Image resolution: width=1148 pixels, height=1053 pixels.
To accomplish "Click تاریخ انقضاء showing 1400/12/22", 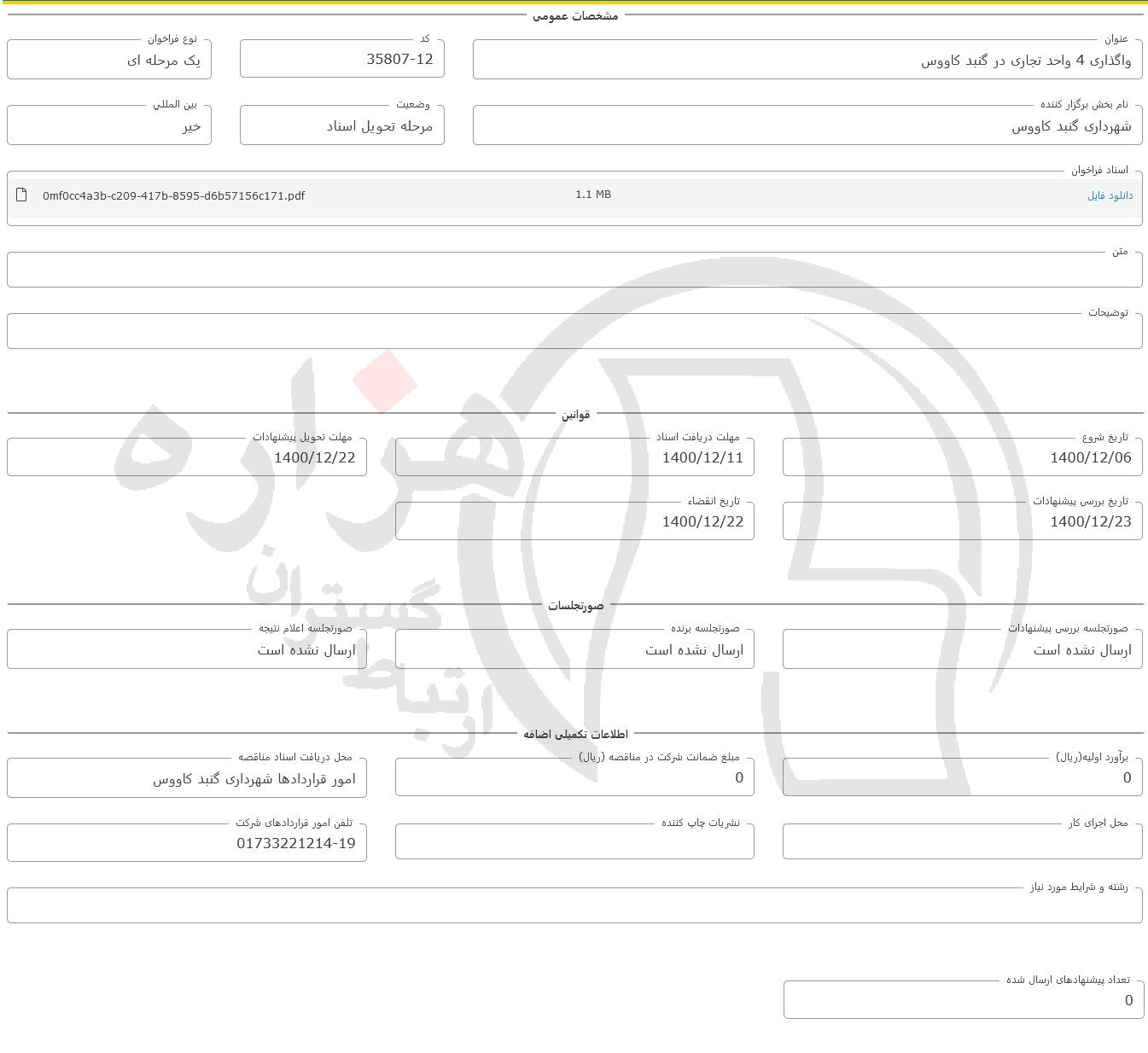I will (x=574, y=521).
